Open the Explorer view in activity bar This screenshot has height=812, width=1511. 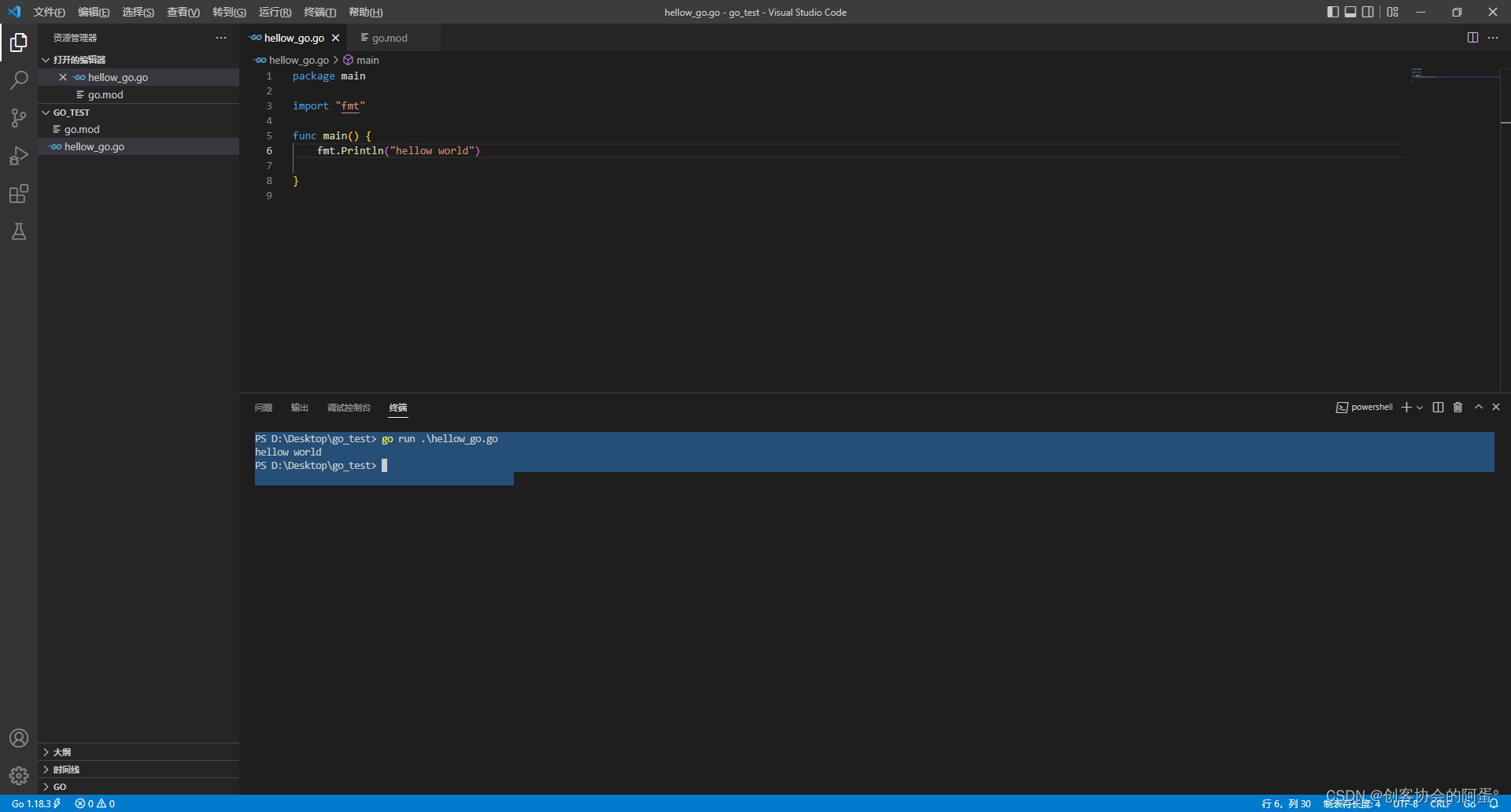point(19,42)
